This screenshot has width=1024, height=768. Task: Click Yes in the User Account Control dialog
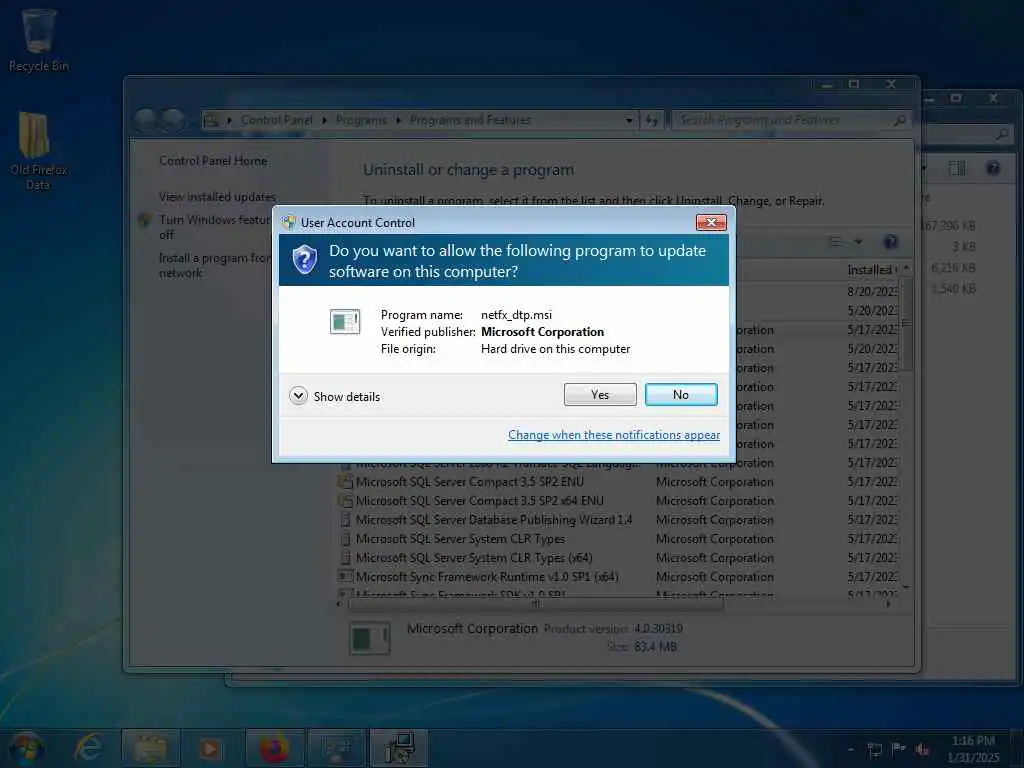point(600,394)
